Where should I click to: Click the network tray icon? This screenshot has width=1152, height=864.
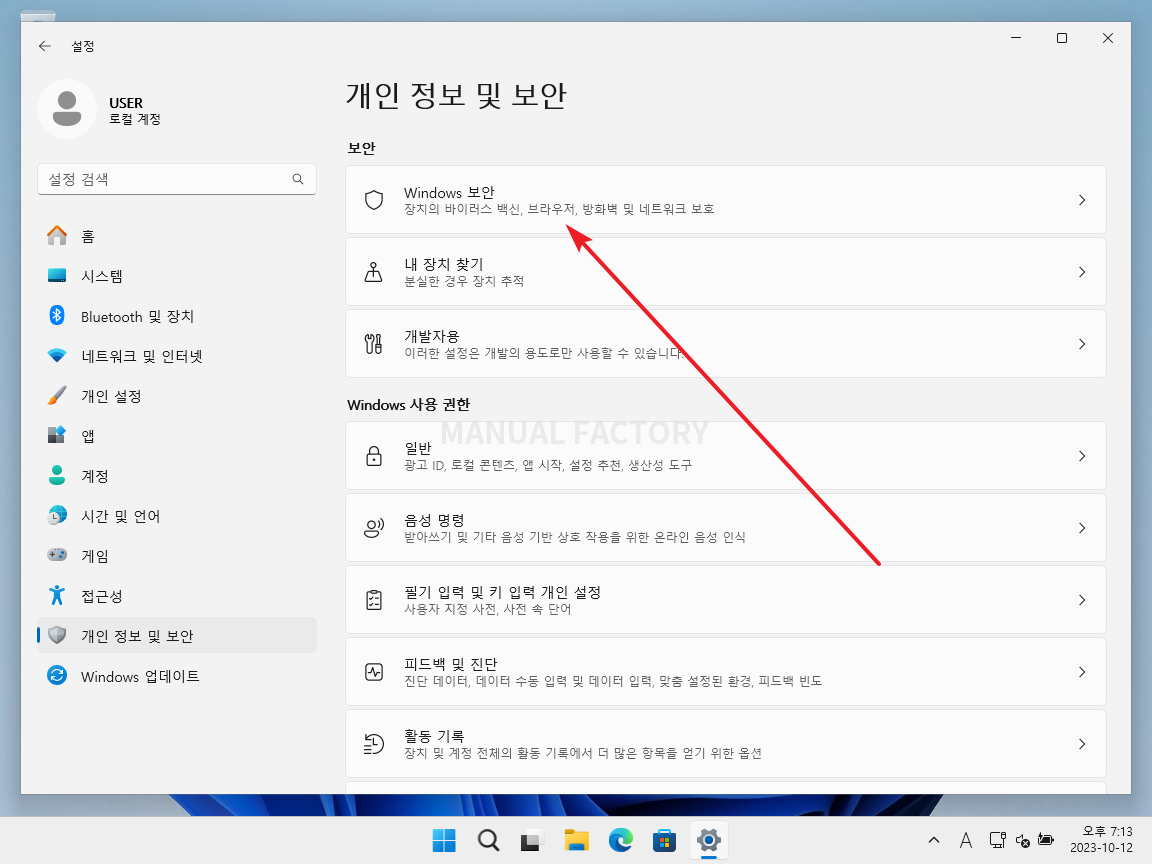(998, 840)
